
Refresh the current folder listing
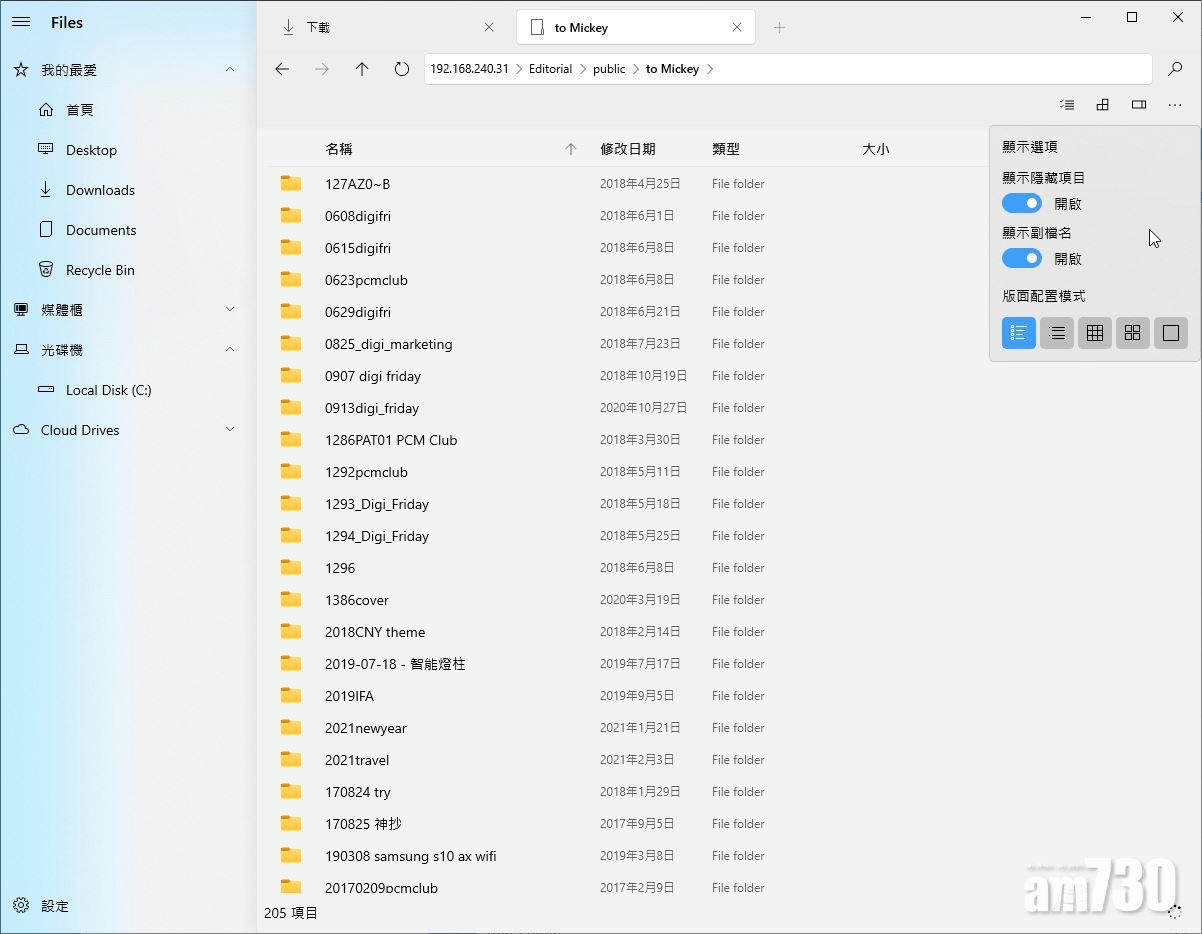(x=401, y=69)
